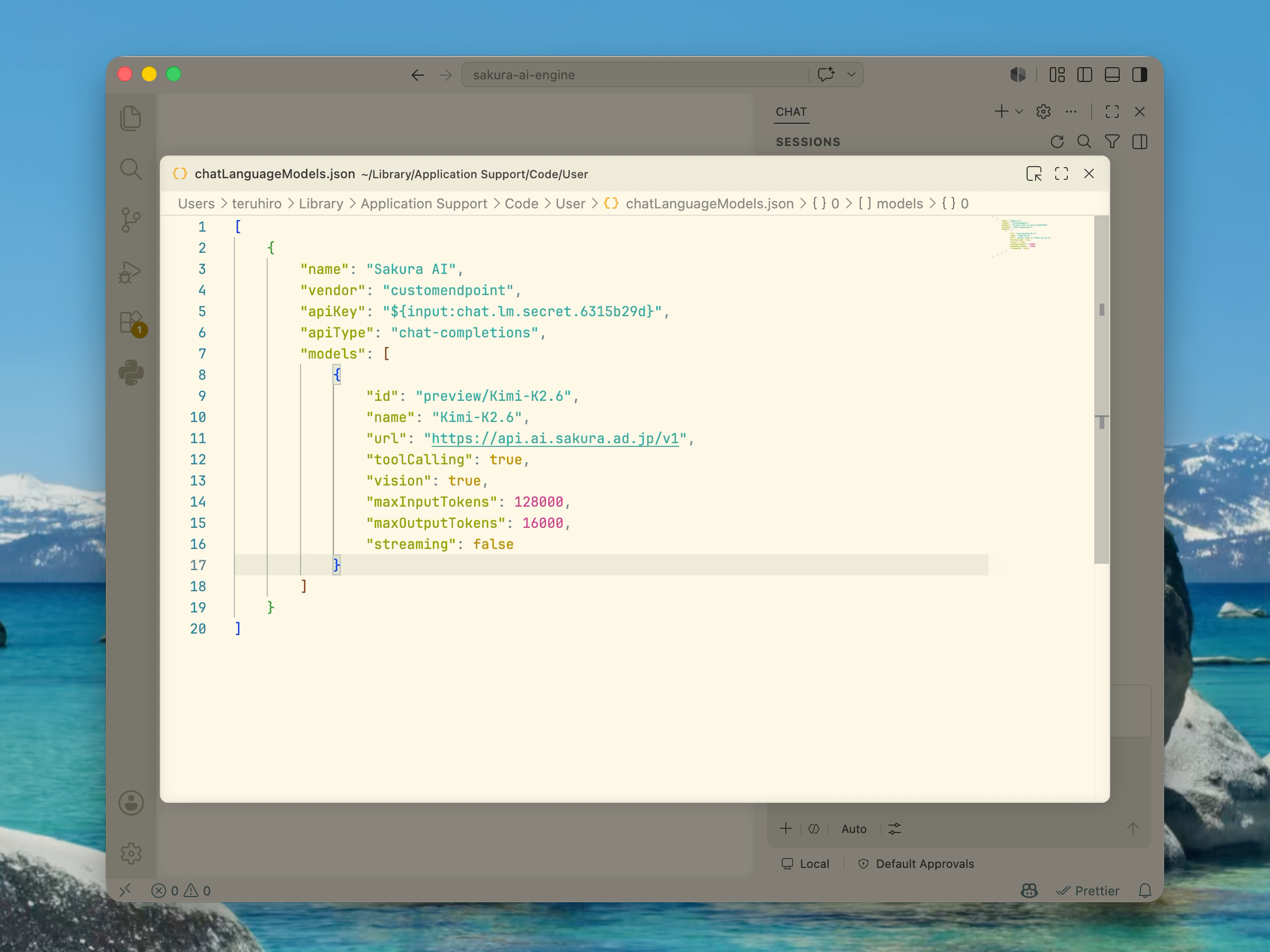This screenshot has width=1270, height=952.
Task: Open the Source Control view
Action: pos(131,221)
